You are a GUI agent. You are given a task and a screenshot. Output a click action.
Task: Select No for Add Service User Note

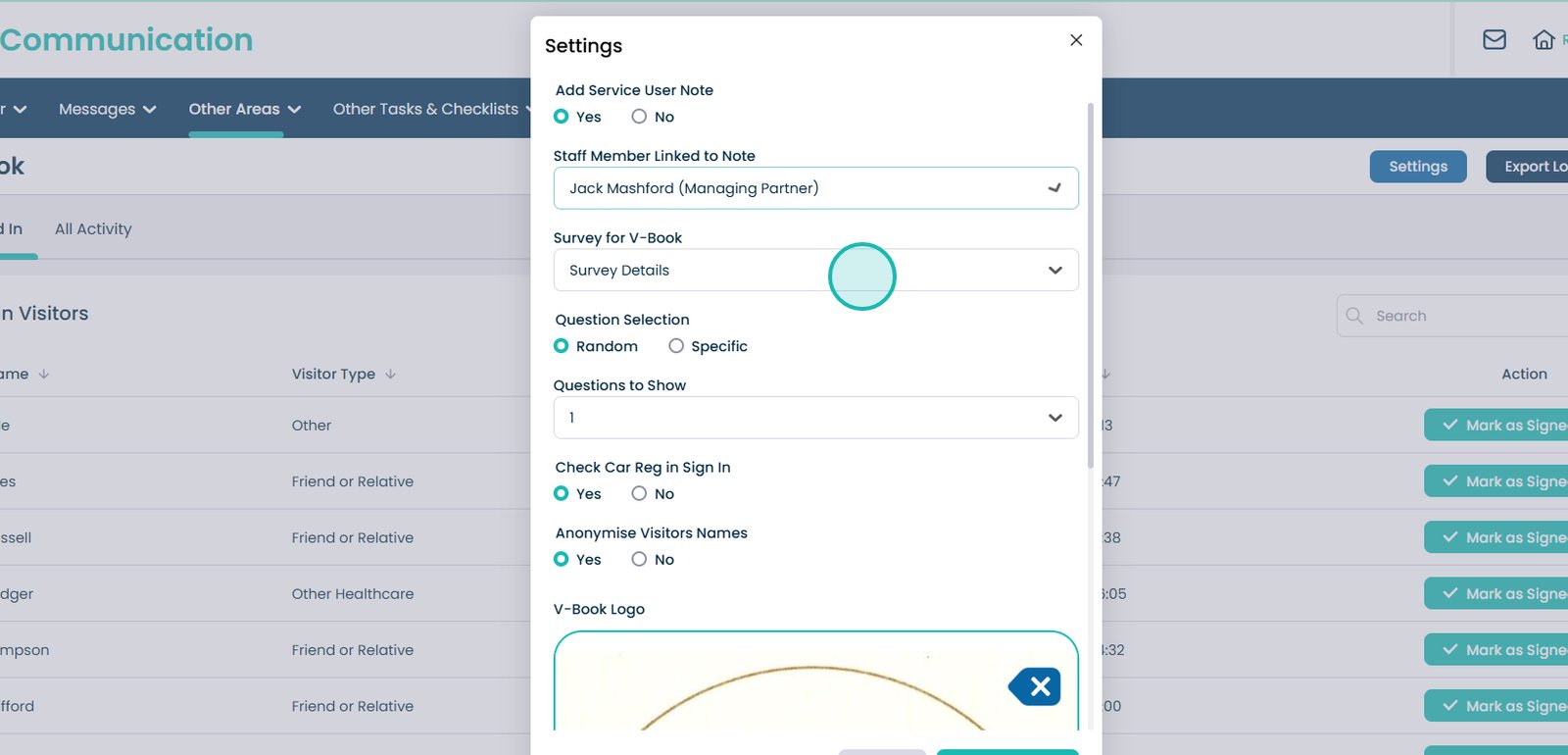tap(639, 117)
